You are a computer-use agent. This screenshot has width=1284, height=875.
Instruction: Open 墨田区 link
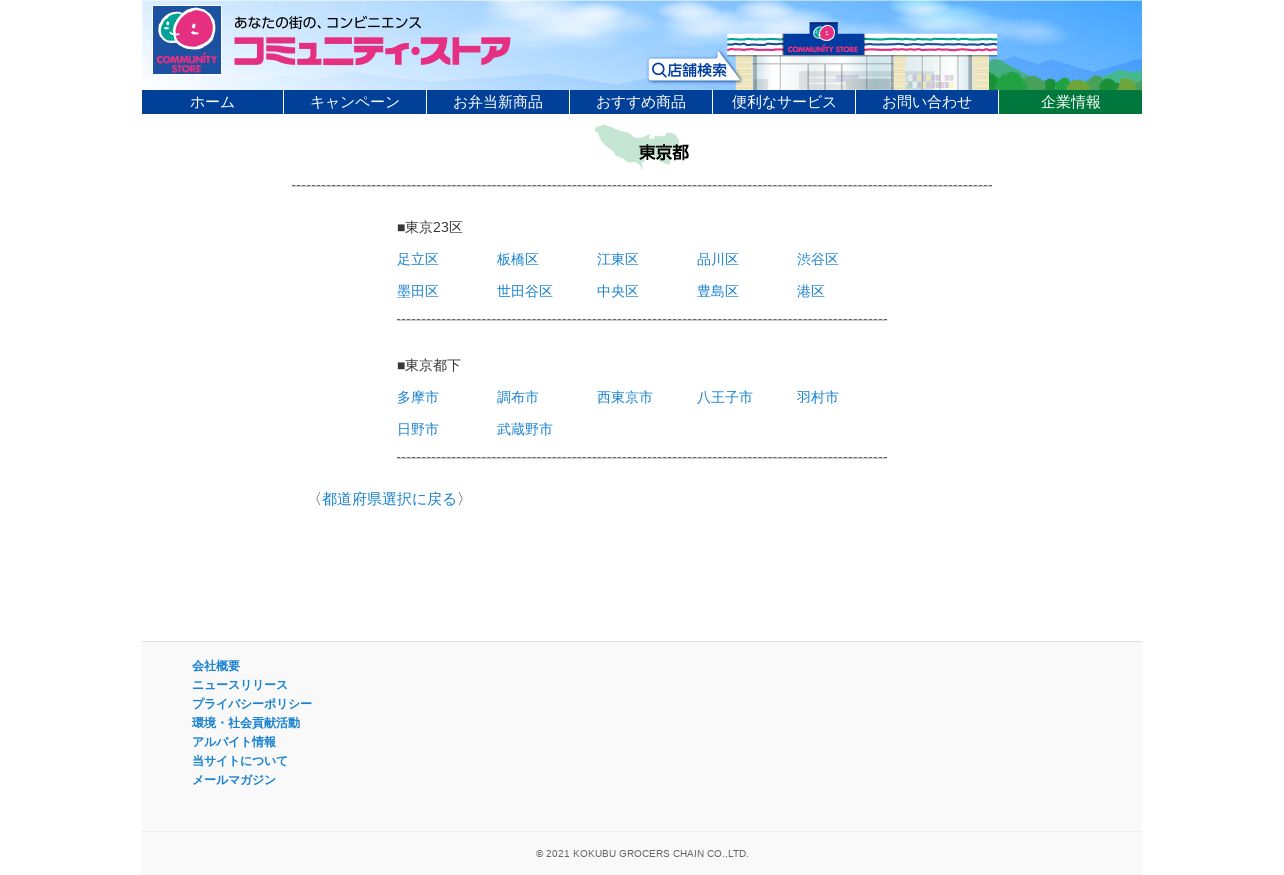coord(418,291)
